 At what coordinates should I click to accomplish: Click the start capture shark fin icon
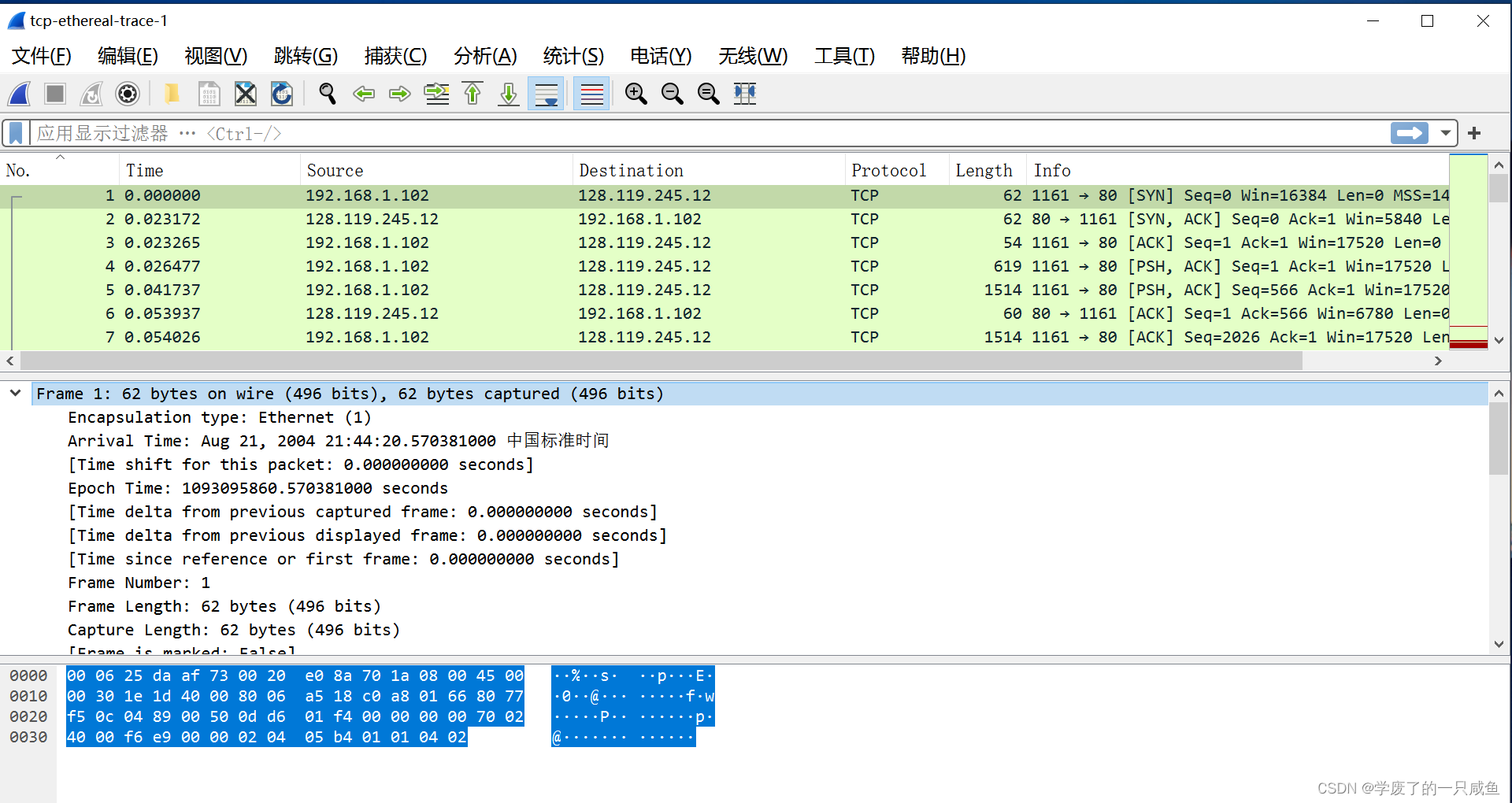pyautogui.click(x=20, y=94)
